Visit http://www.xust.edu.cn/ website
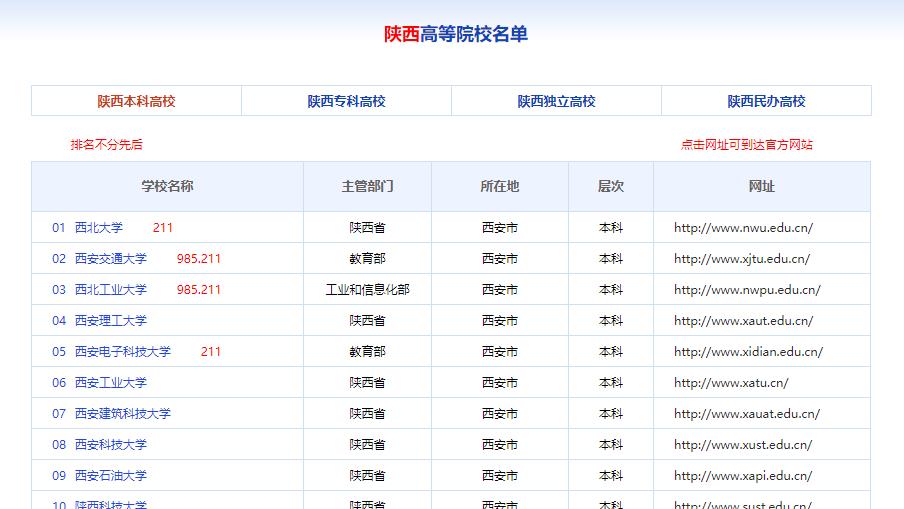 click(743, 445)
